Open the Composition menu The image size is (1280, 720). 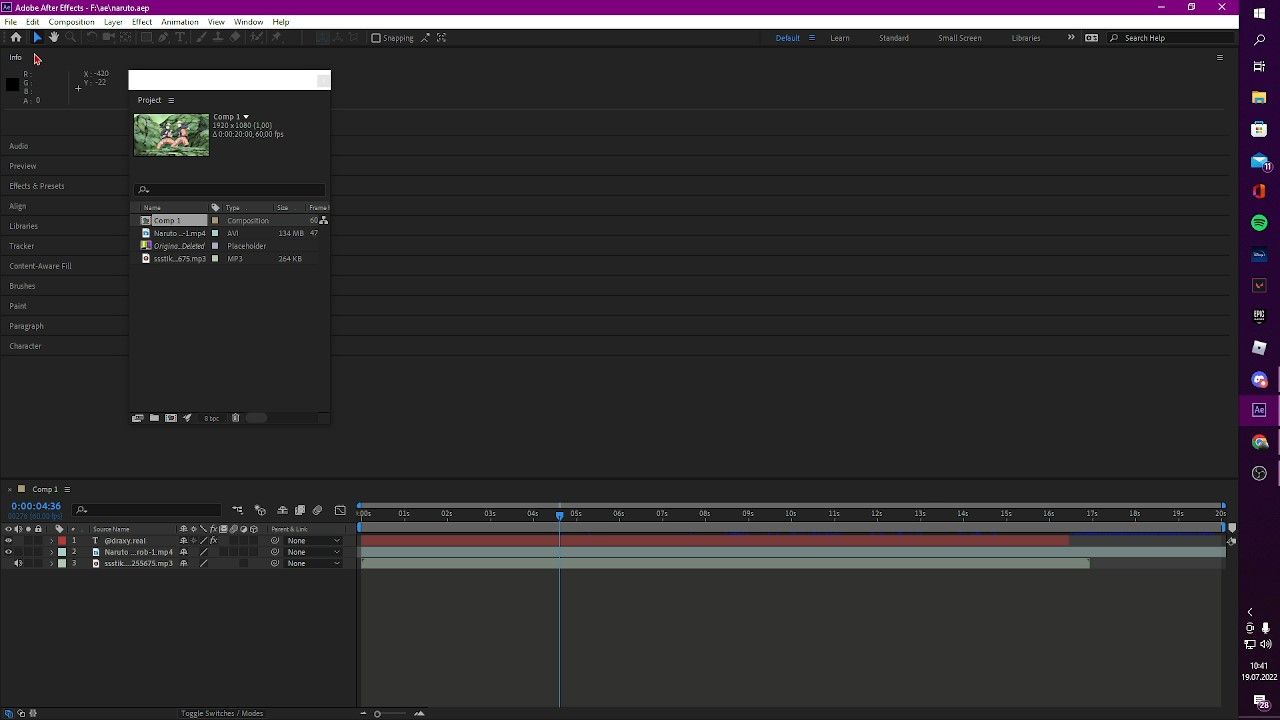71,22
